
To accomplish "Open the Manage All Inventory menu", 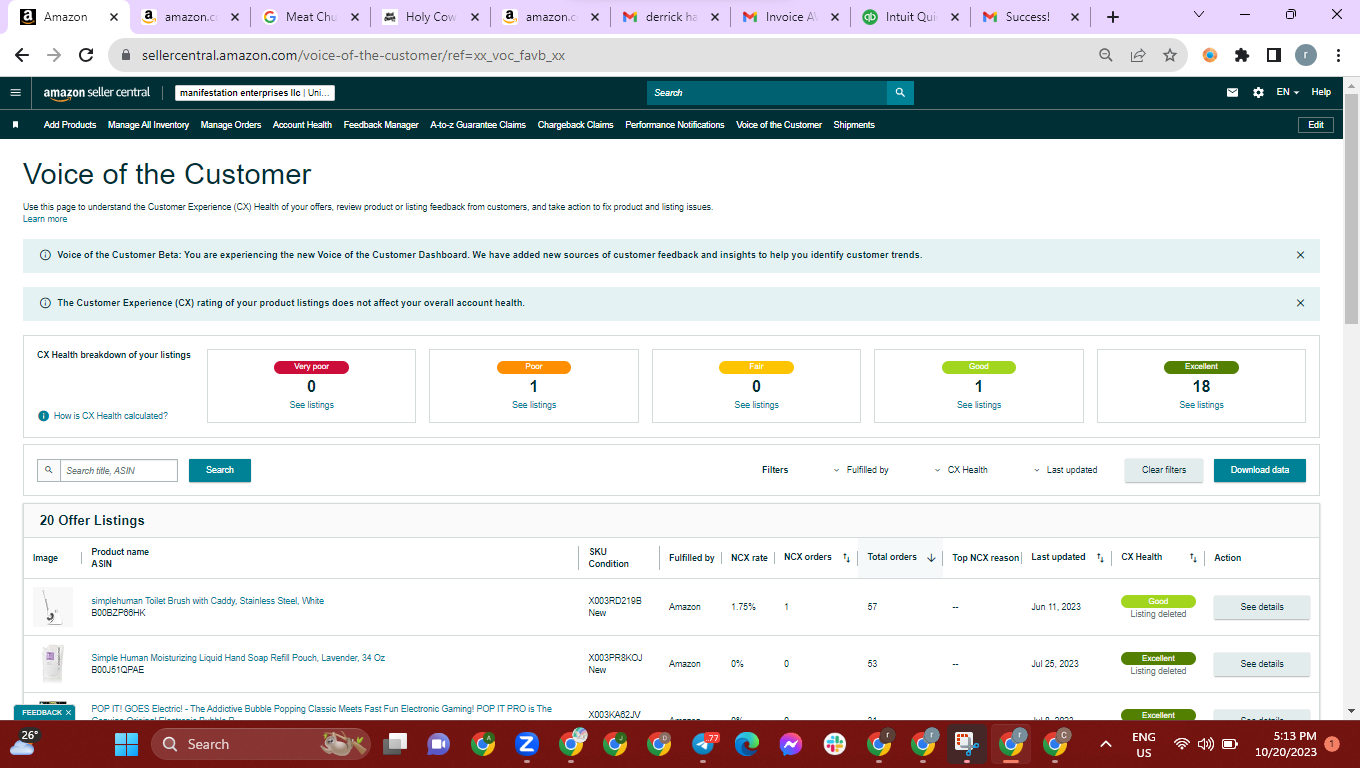I will point(148,125).
